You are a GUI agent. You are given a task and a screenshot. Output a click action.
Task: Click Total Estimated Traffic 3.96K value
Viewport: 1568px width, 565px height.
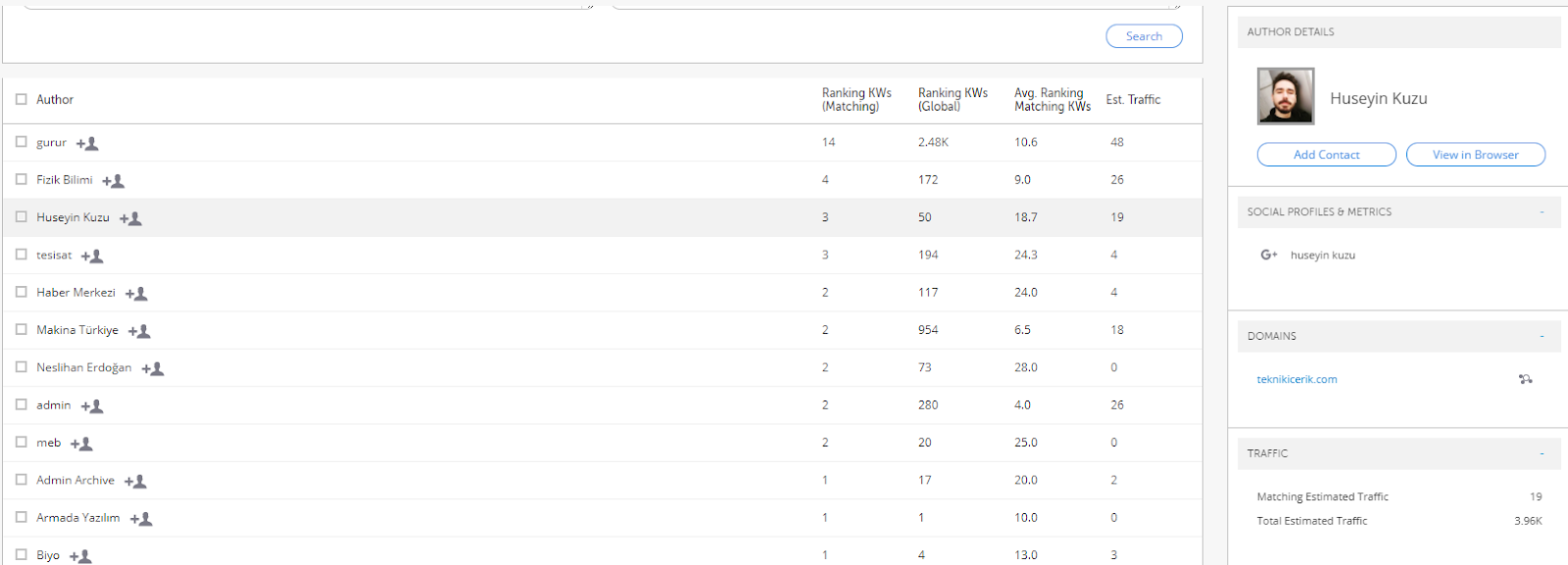click(1528, 521)
